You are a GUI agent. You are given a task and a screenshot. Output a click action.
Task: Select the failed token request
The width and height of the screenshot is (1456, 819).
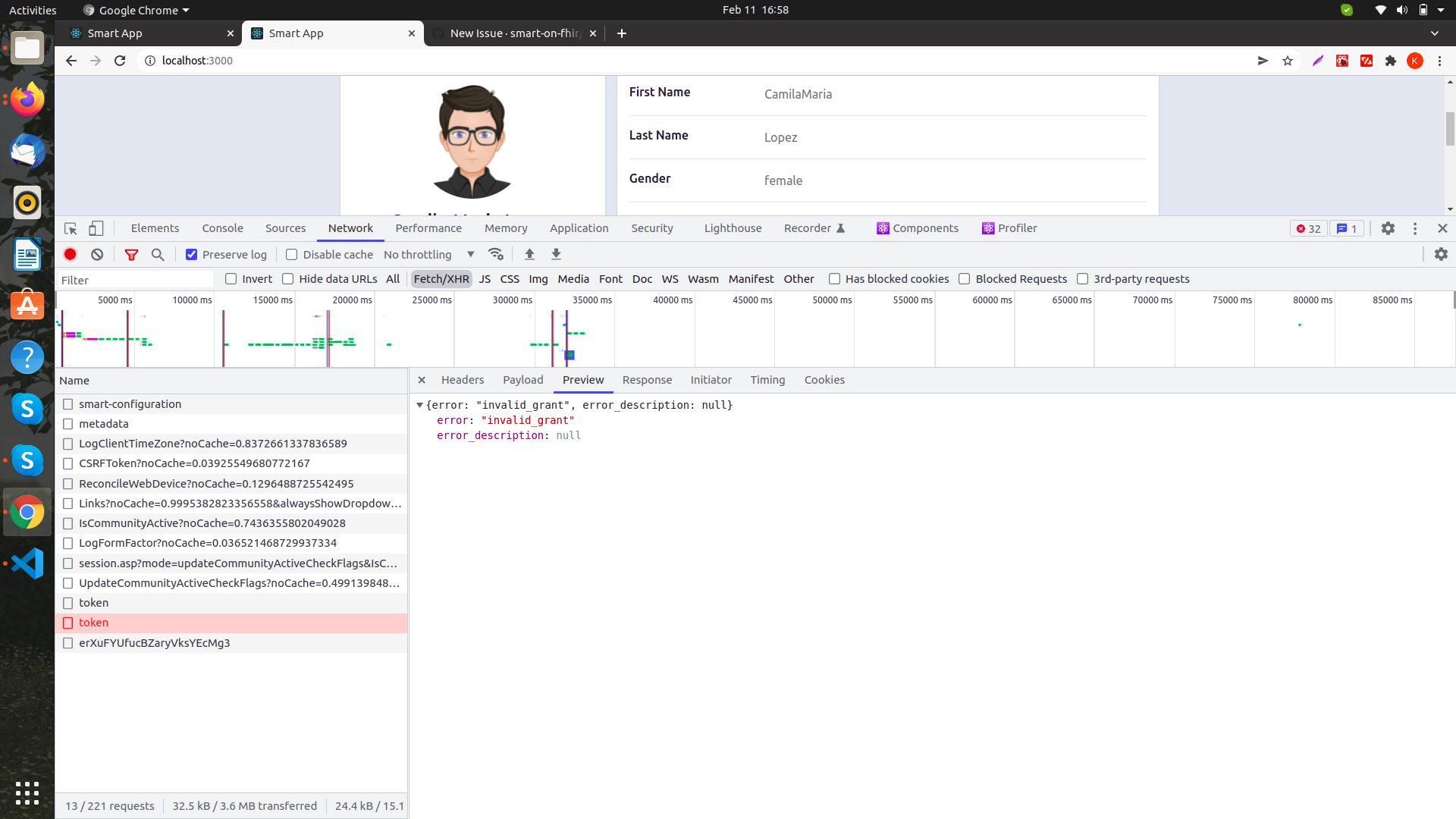(94, 622)
